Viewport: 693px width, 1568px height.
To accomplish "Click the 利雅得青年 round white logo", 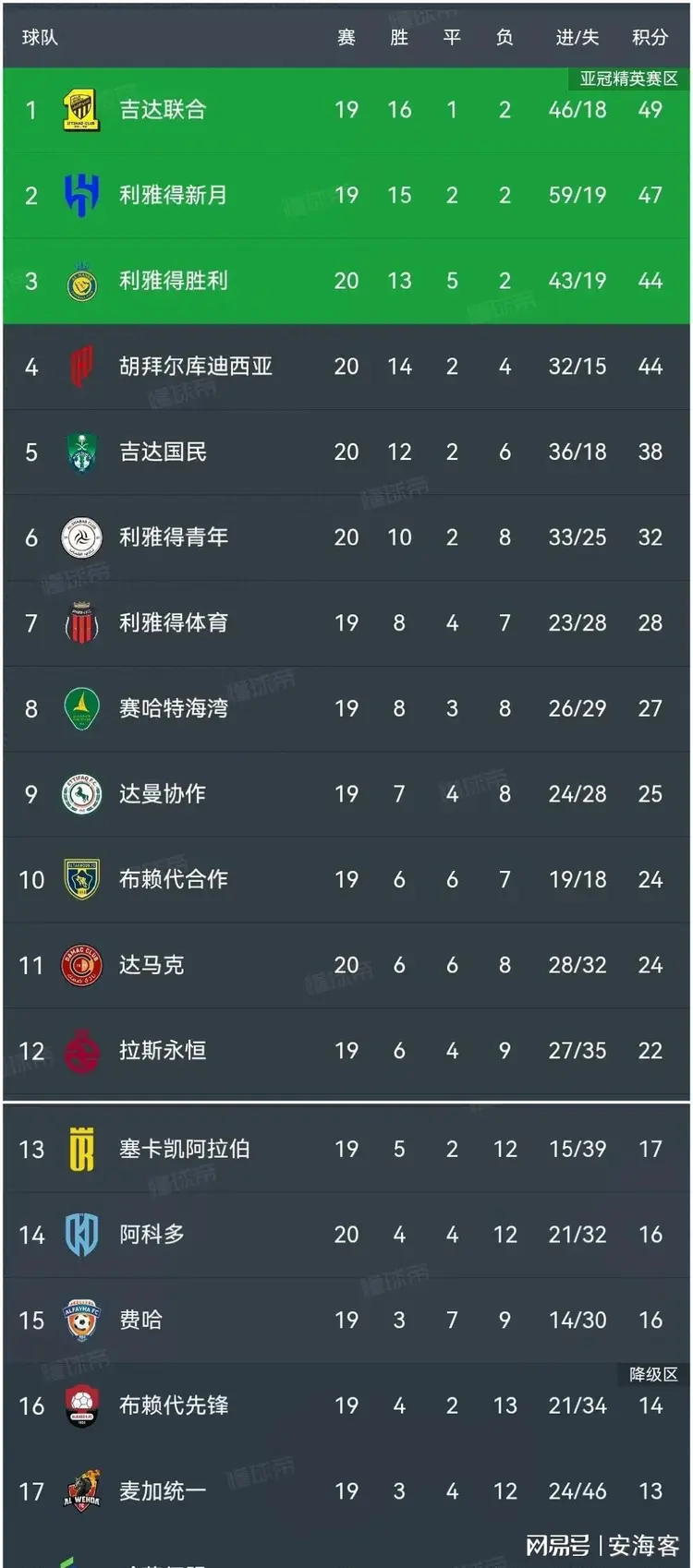I will click(x=81, y=537).
